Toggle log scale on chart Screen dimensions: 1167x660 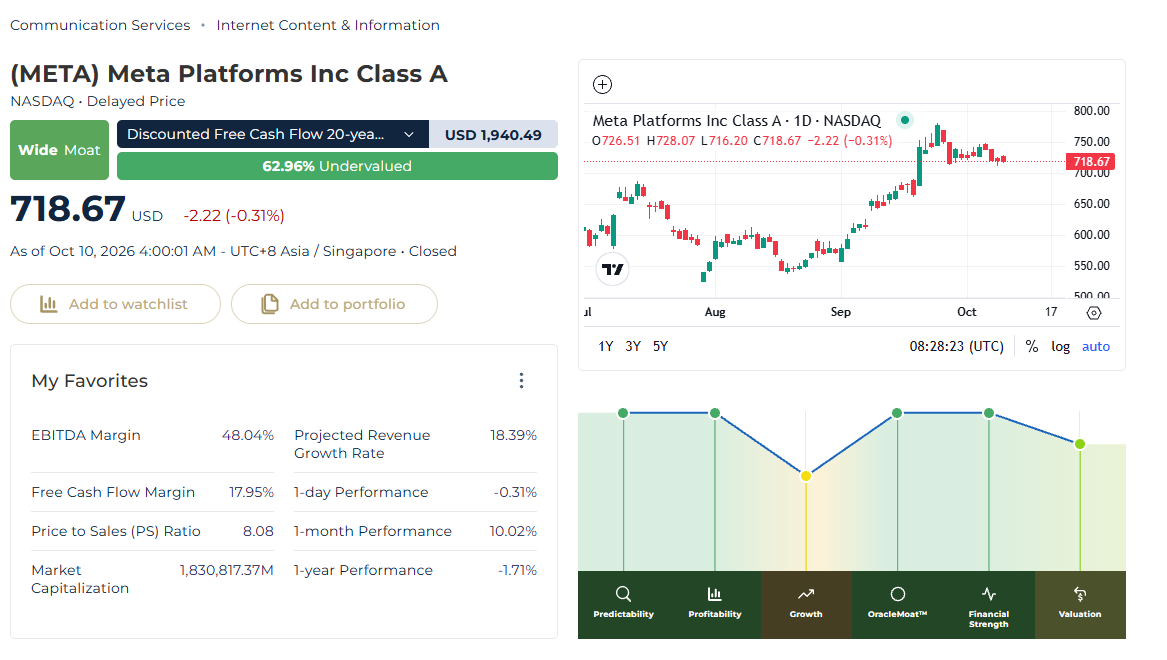[1061, 346]
